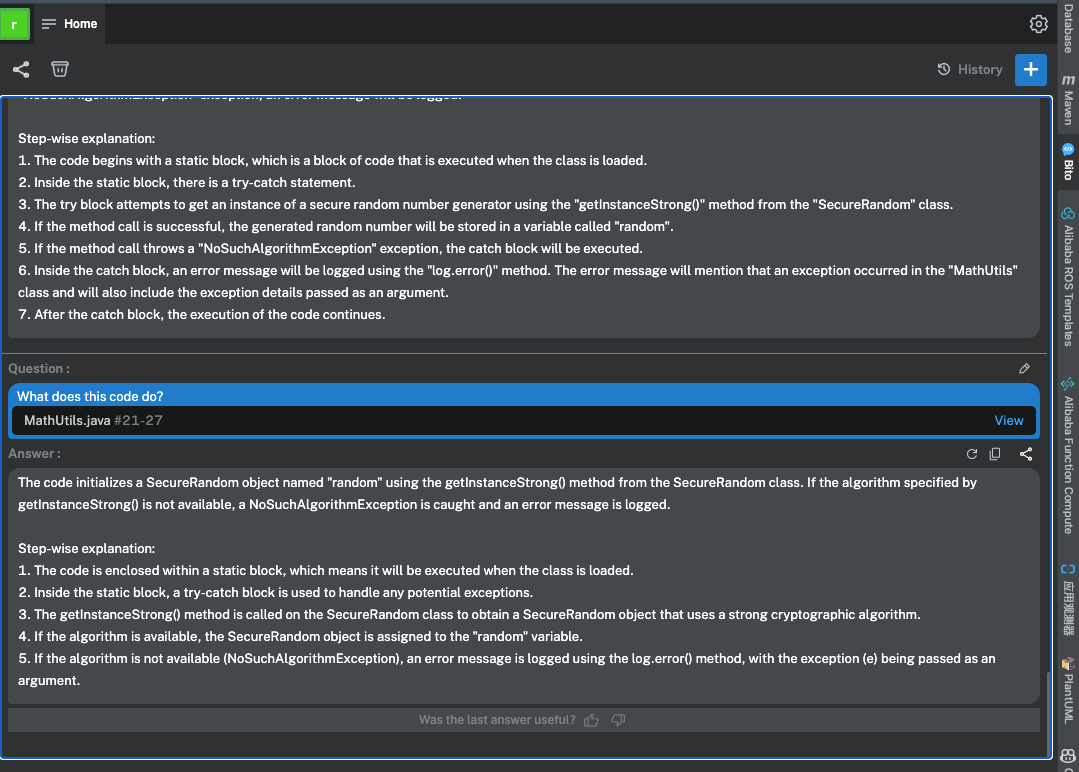
Task: Open the Alibaba Function Compute side tab
Action: coord(1068,456)
